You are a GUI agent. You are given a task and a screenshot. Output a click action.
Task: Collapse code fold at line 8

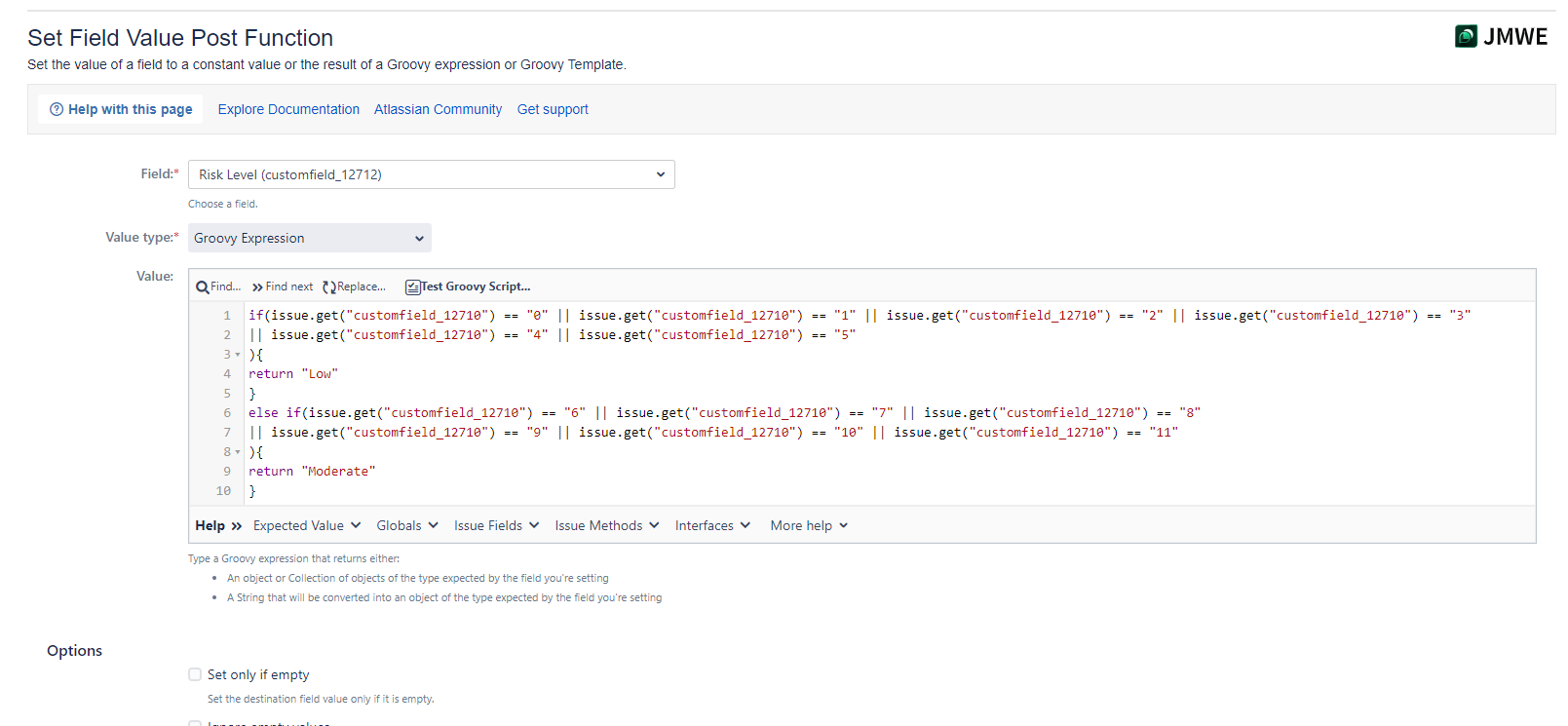point(237,452)
